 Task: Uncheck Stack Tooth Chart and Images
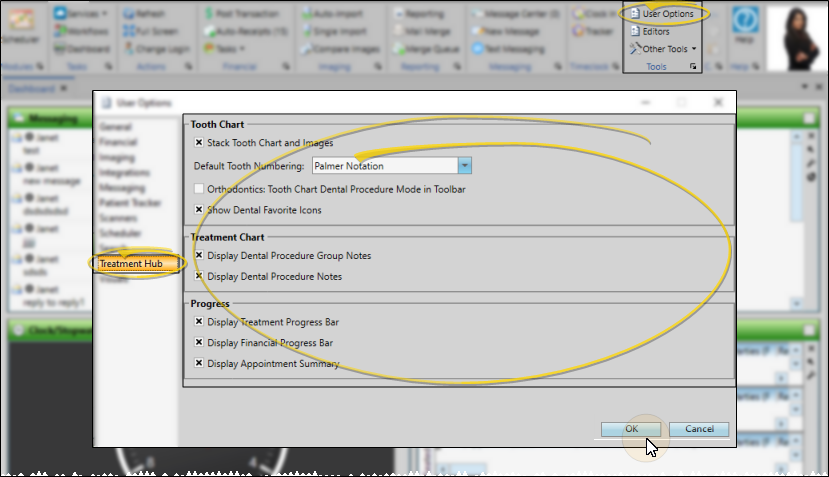[199, 143]
